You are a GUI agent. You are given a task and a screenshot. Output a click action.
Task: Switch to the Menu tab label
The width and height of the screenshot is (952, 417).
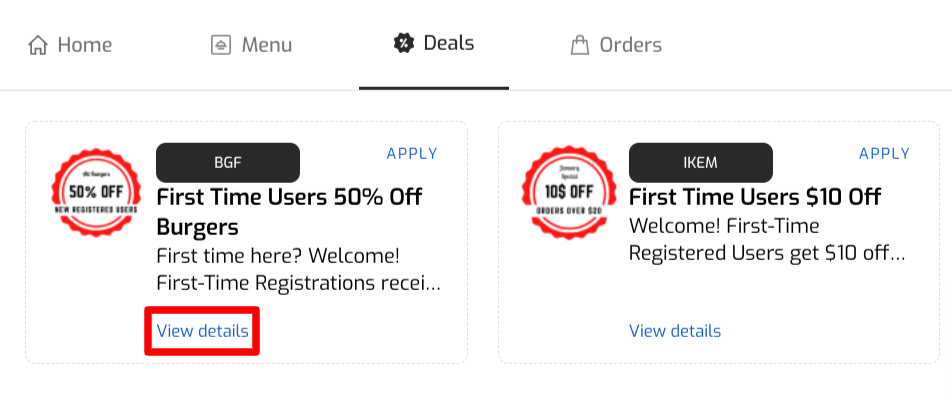267,45
